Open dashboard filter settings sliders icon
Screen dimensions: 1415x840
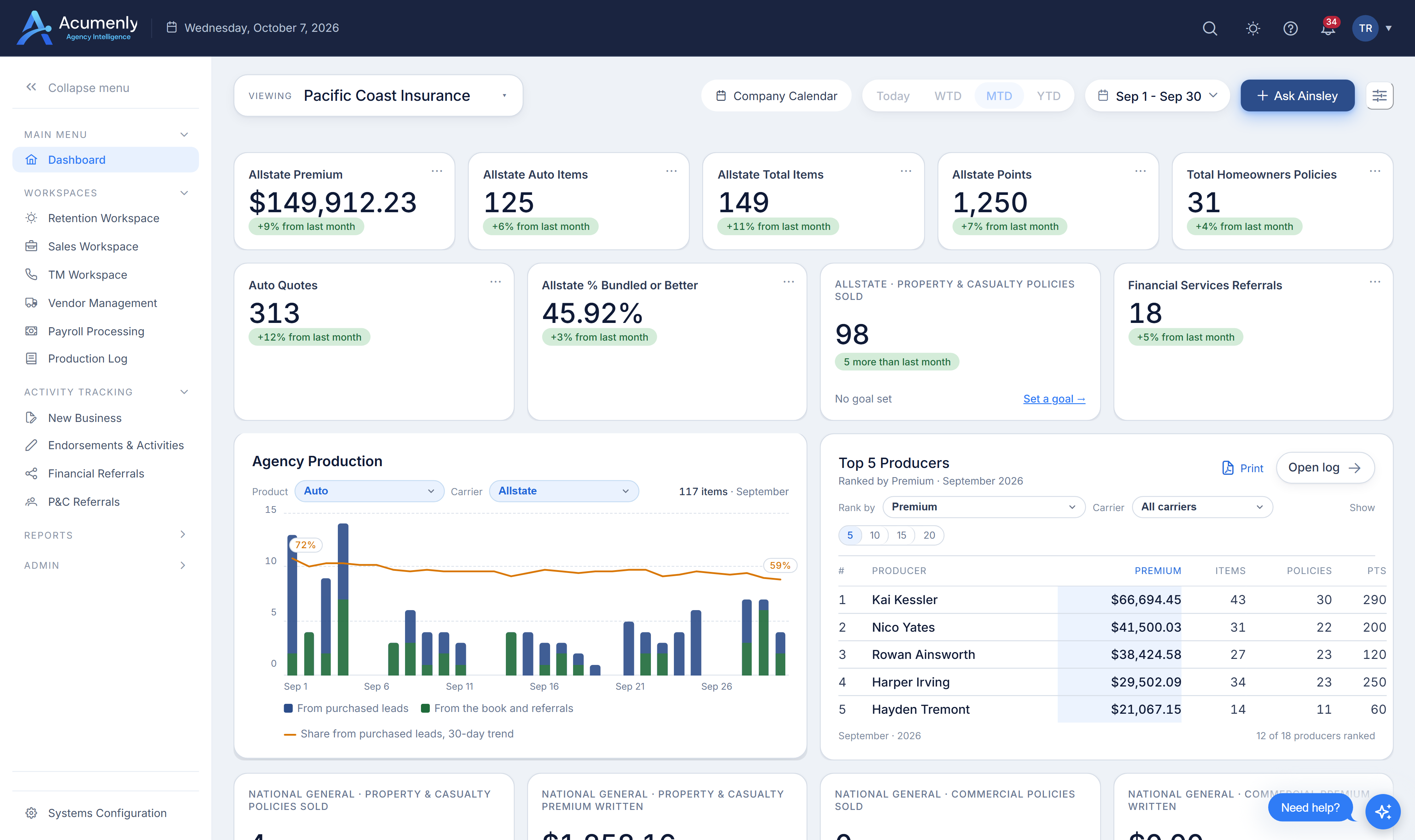click(x=1379, y=95)
